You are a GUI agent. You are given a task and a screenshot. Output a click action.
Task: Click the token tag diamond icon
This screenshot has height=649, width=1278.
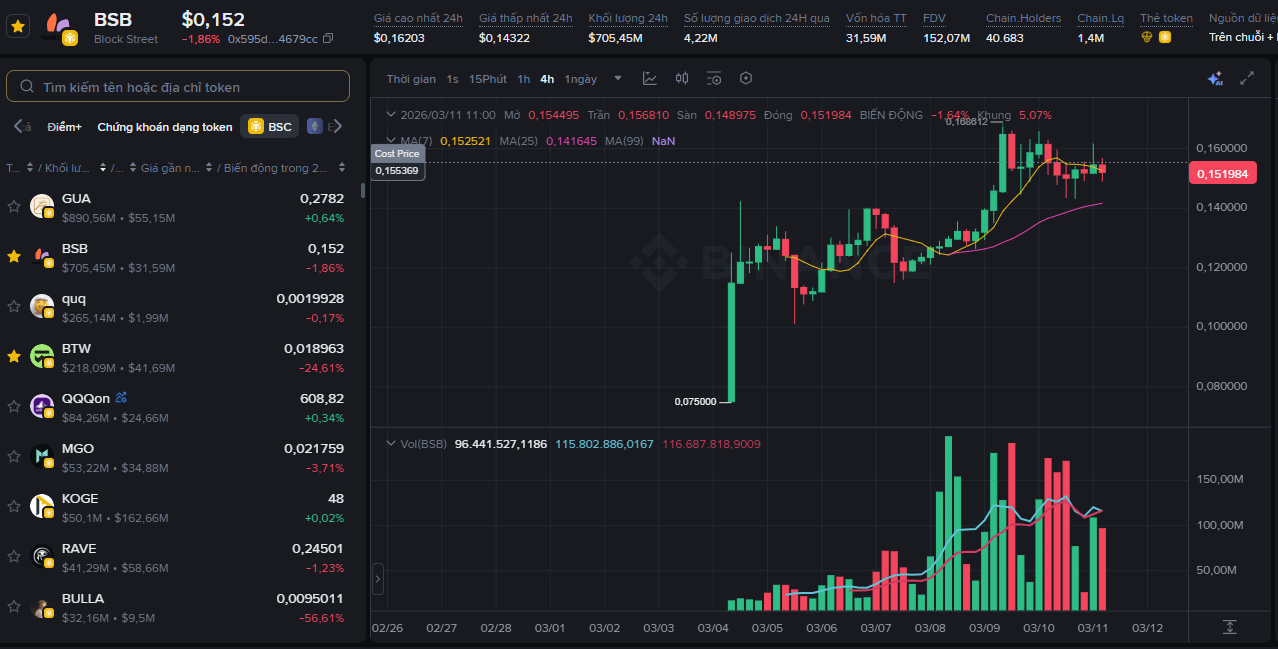(1147, 37)
